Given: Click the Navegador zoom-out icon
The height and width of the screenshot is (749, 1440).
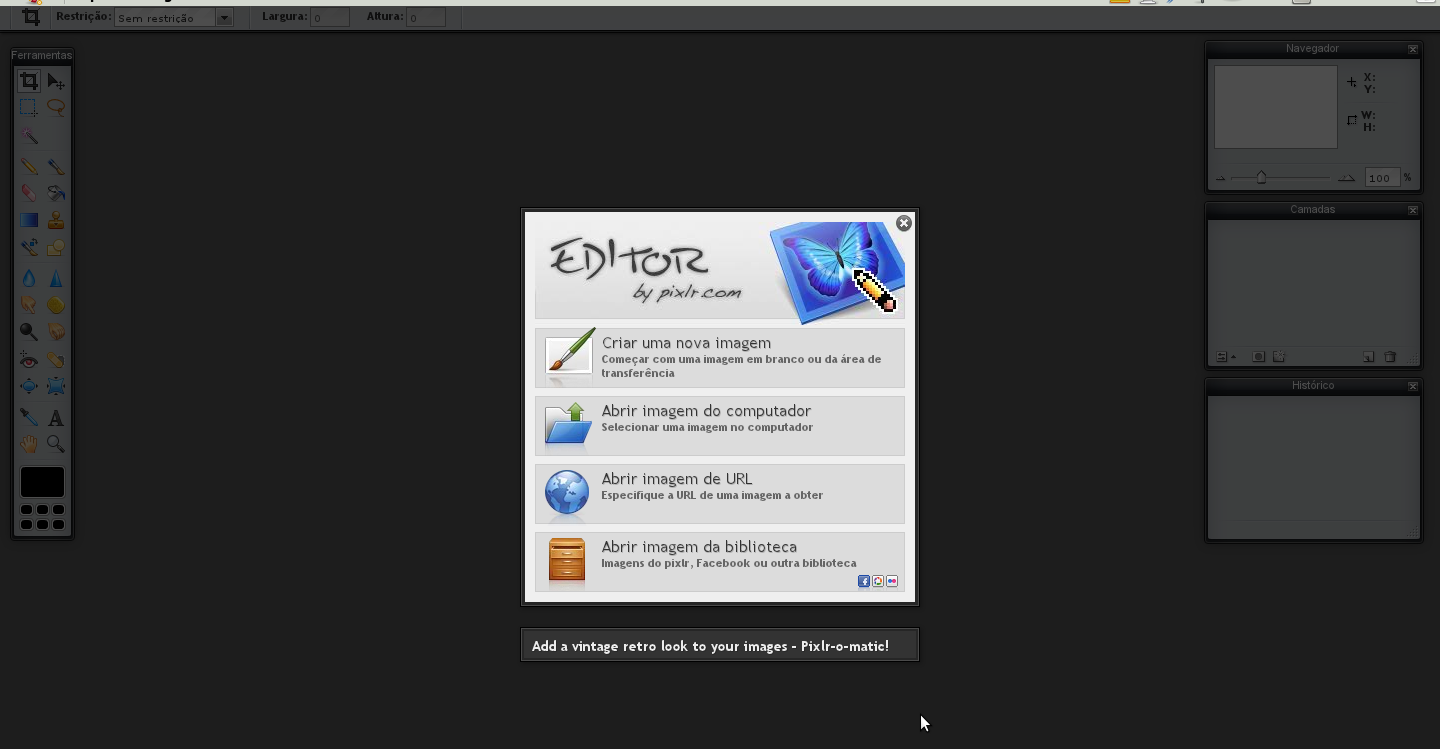Looking at the screenshot, I should 1220,179.
